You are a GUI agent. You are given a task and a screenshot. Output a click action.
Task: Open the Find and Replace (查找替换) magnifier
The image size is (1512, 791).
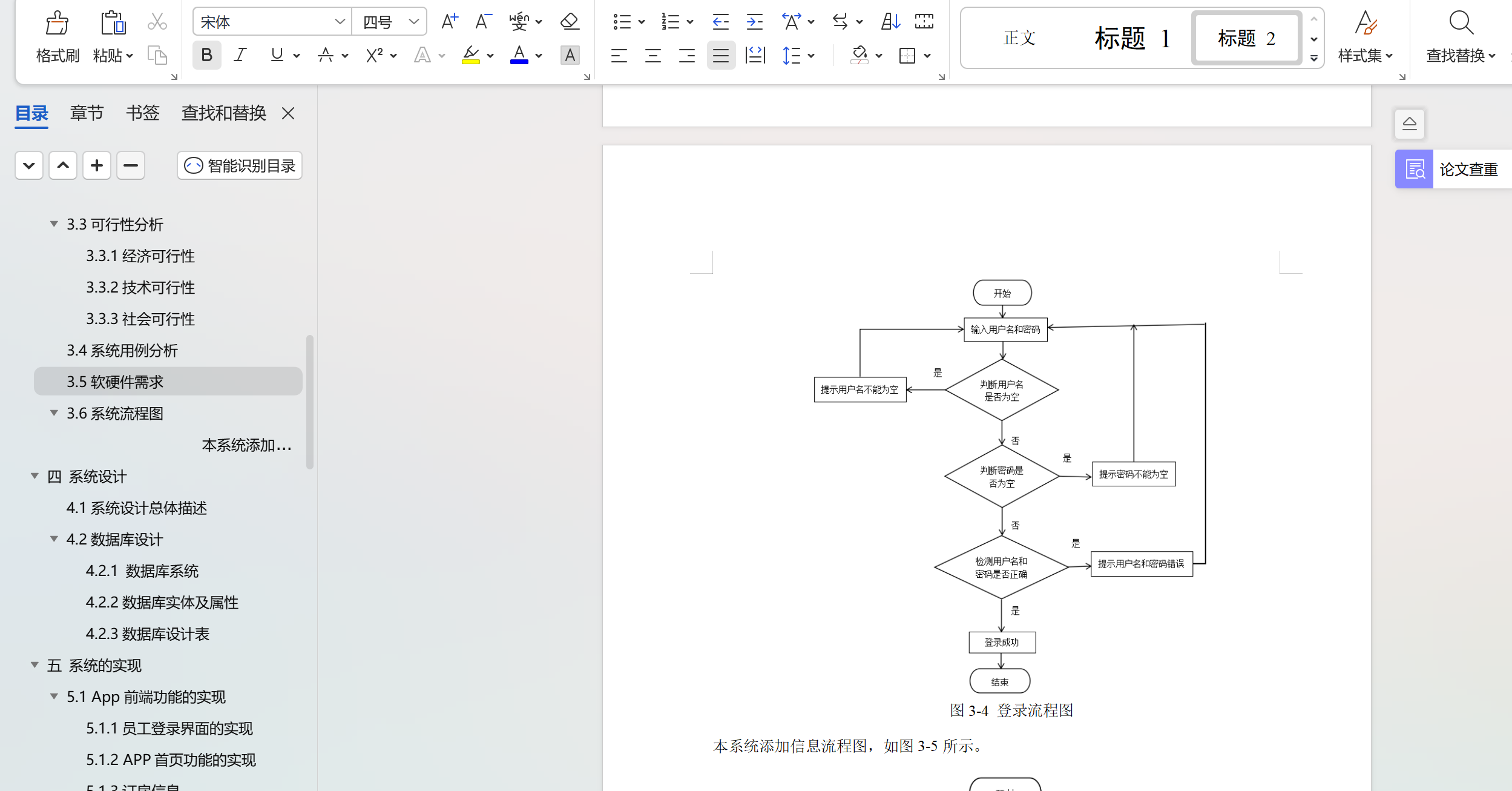pos(1460,24)
